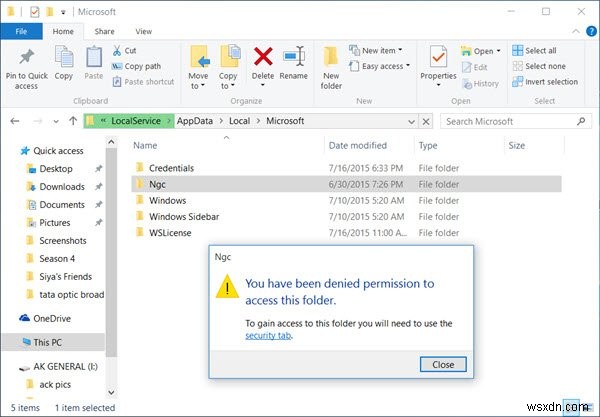Open Quick access in navigation pane
The height and width of the screenshot is (417, 600).
52,151
